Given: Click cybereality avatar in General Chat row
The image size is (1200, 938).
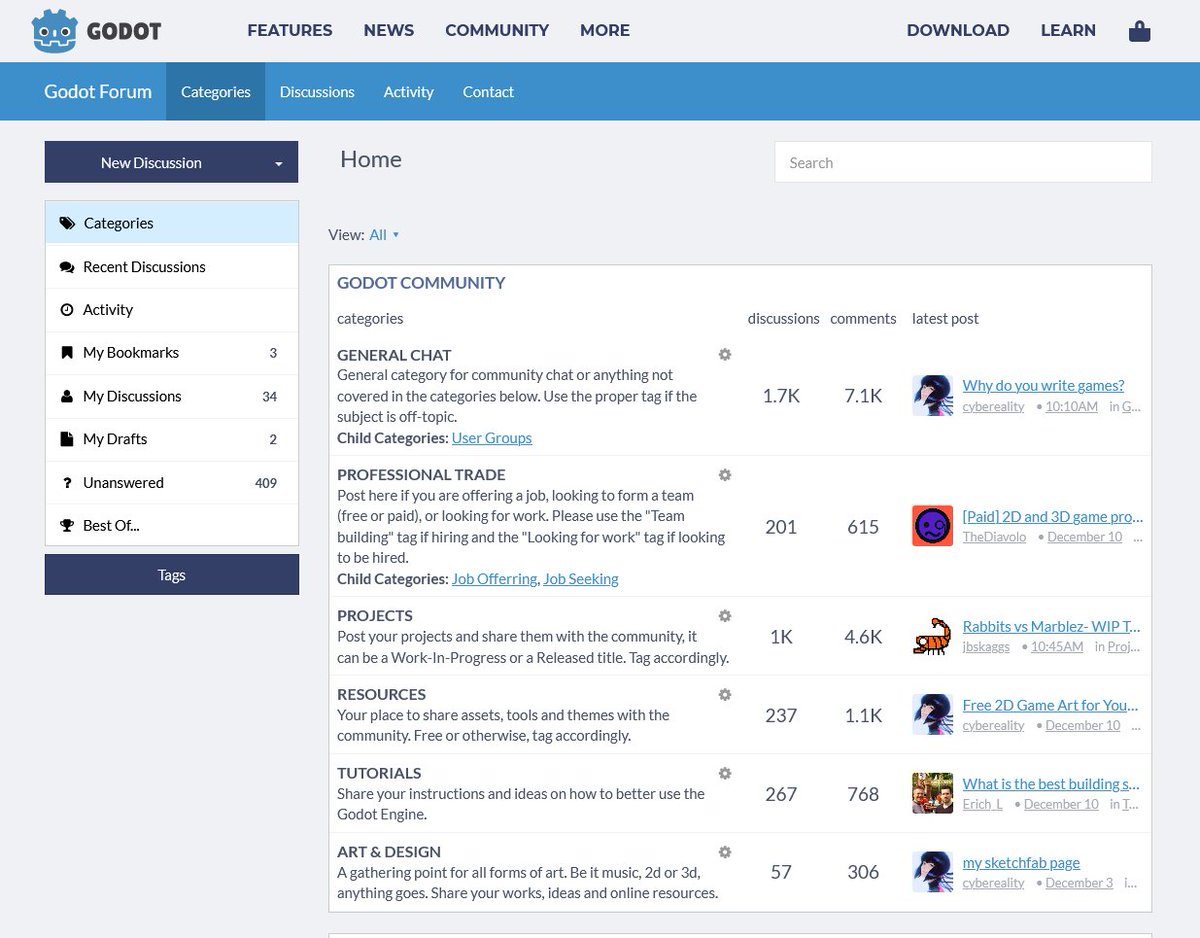Looking at the screenshot, I should point(932,396).
